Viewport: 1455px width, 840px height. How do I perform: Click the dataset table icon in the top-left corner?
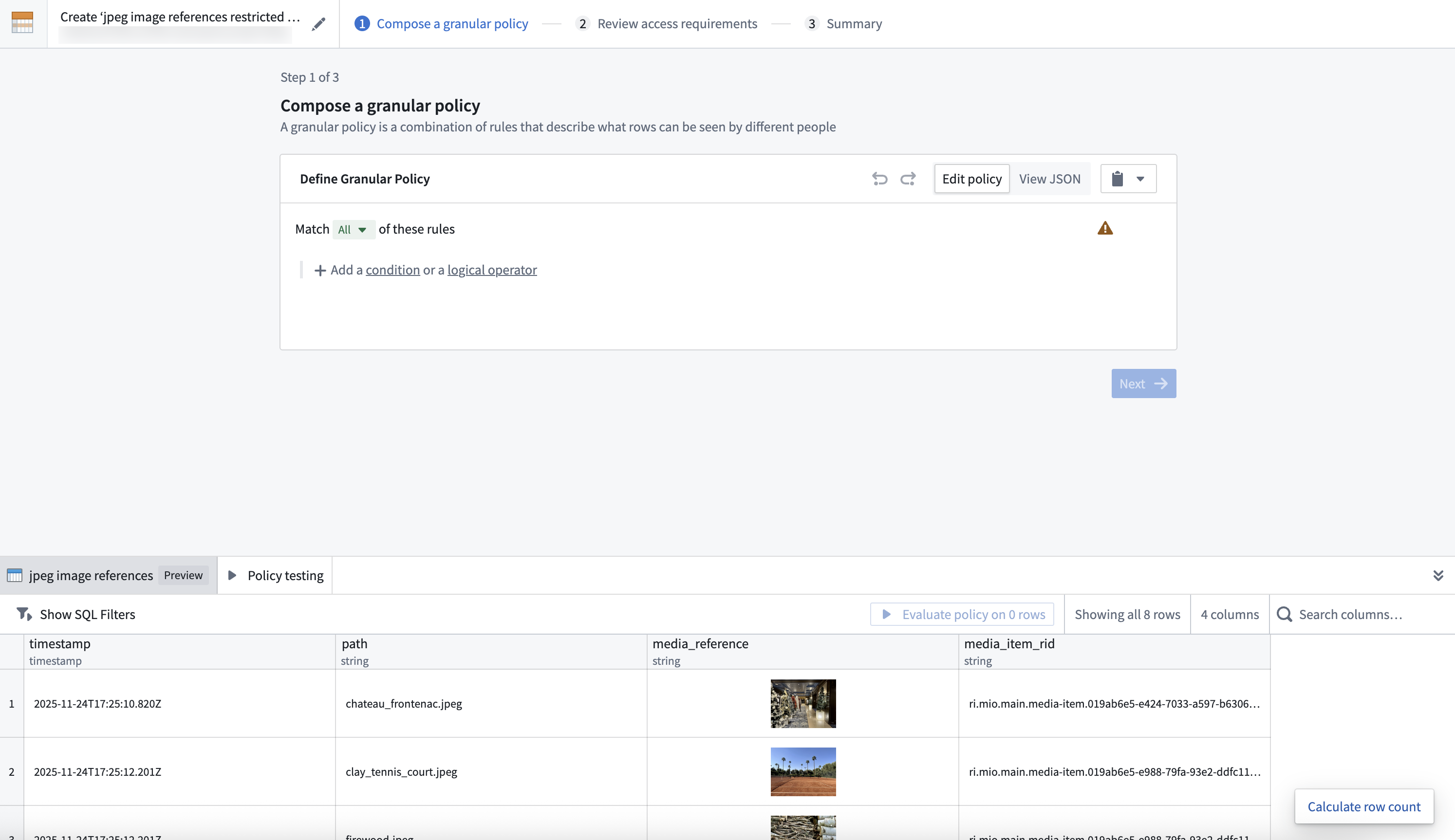[x=22, y=23]
